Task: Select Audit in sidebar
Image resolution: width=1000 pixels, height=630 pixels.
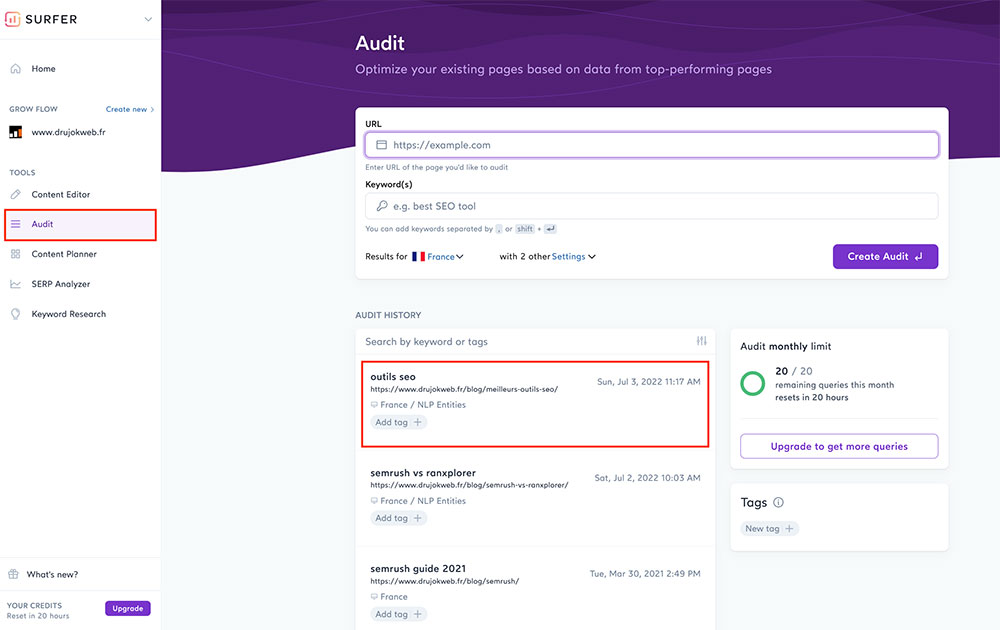Action: tap(80, 224)
